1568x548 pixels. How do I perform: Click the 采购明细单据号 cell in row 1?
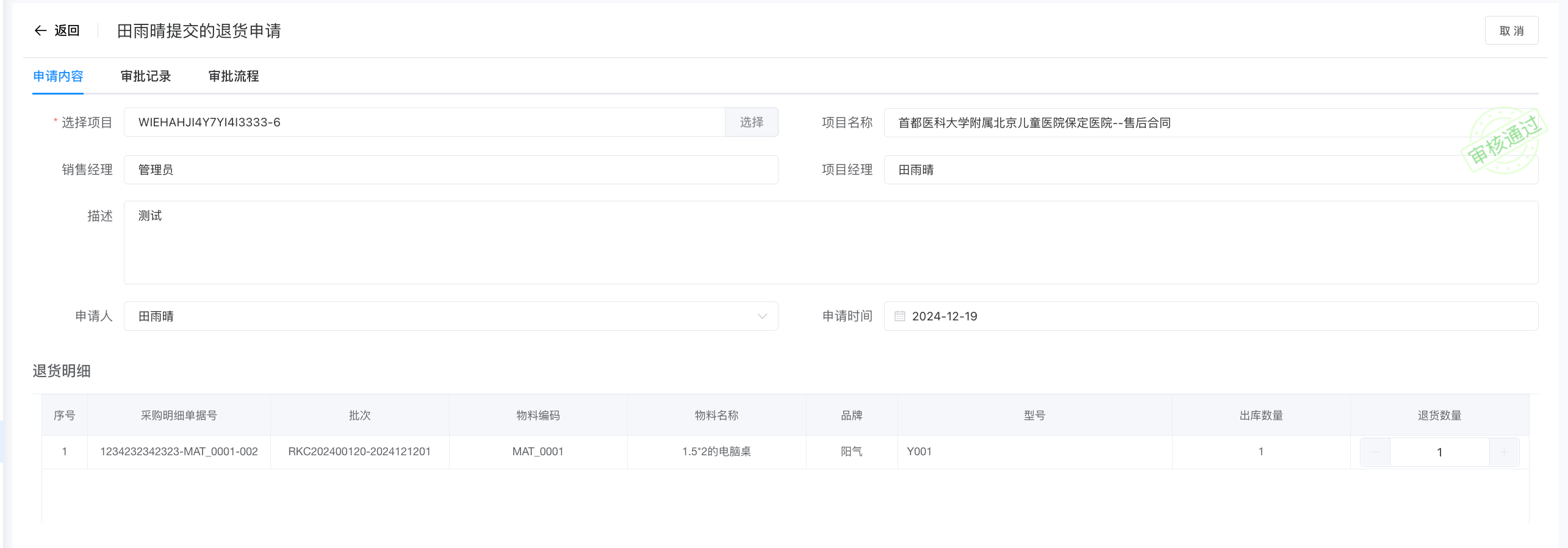(x=179, y=452)
